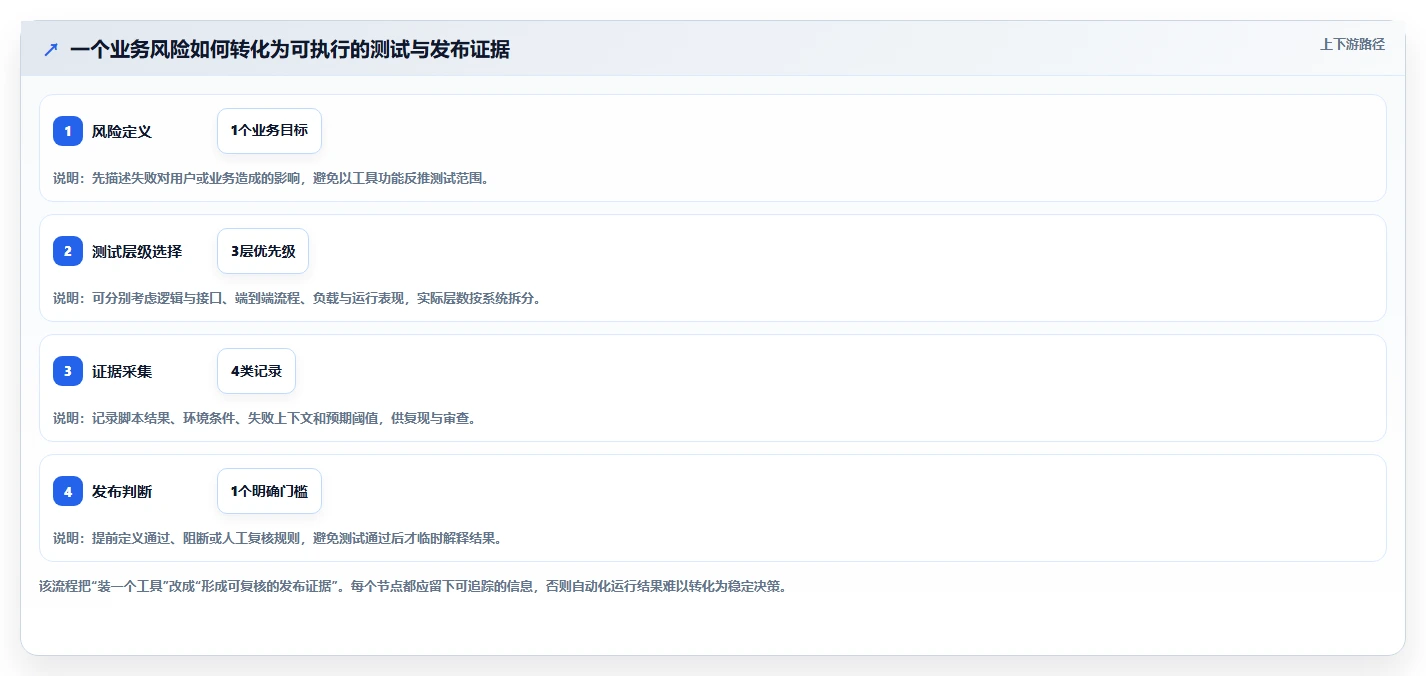Click the step 4 number badge
The image size is (1426, 676).
pyautogui.click(x=68, y=491)
